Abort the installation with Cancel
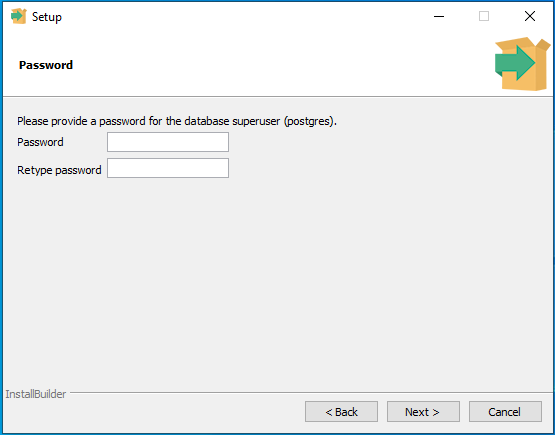Viewport: 555px width, 436px height. coord(505,412)
